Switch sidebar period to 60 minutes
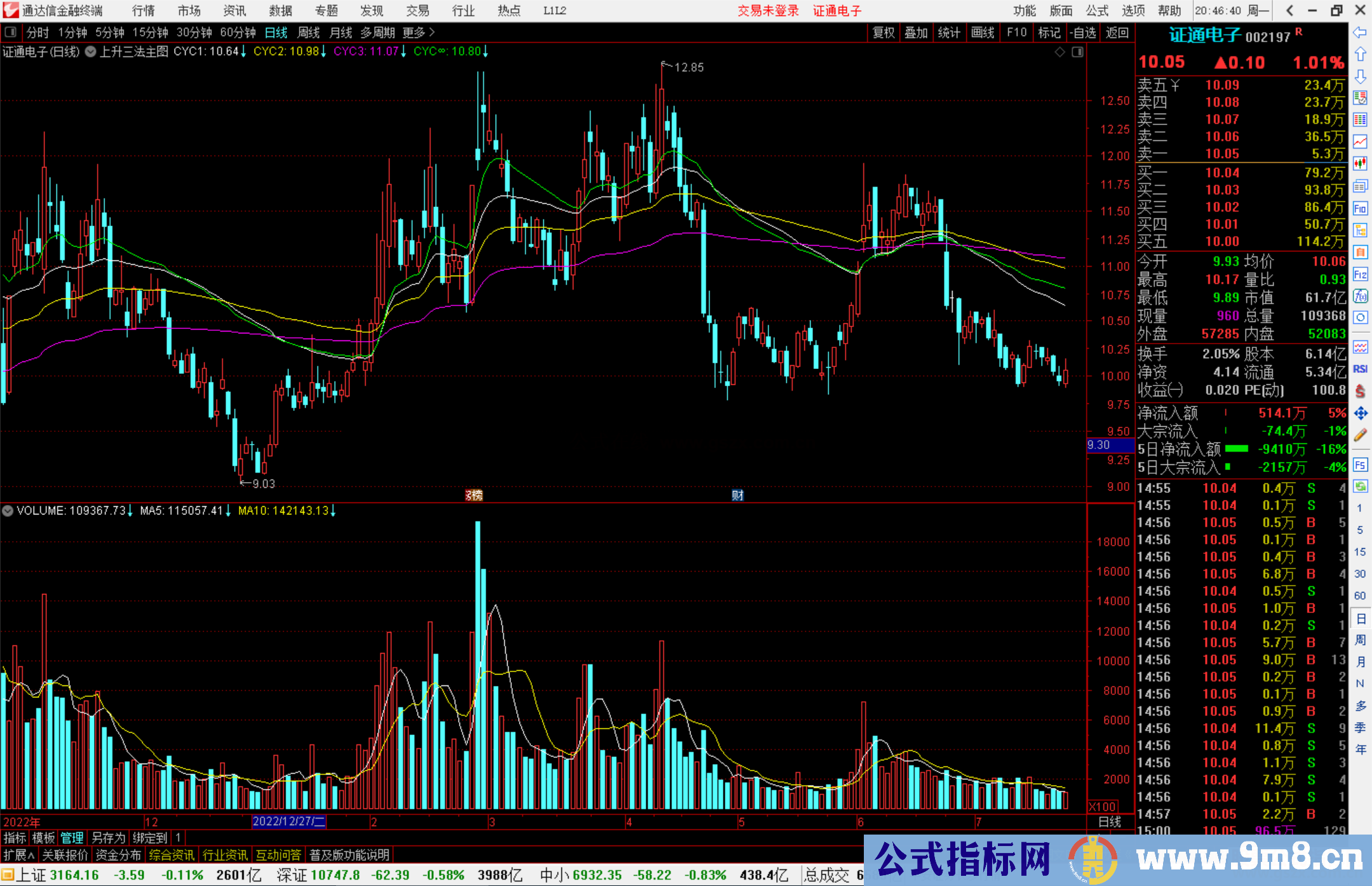The width and height of the screenshot is (1372, 886). point(1360,596)
